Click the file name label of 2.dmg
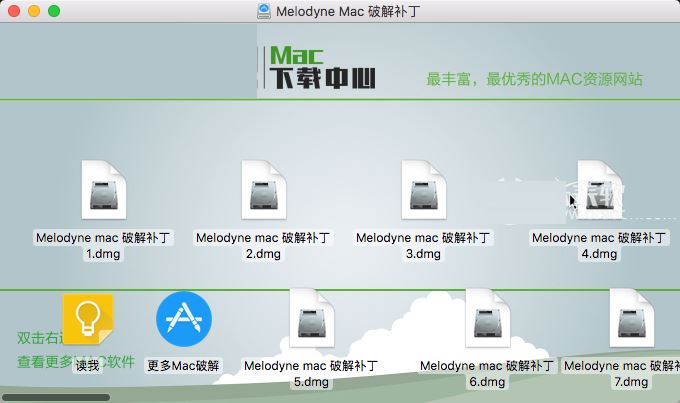The width and height of the screenshot is (680, 403). (263, 246)
